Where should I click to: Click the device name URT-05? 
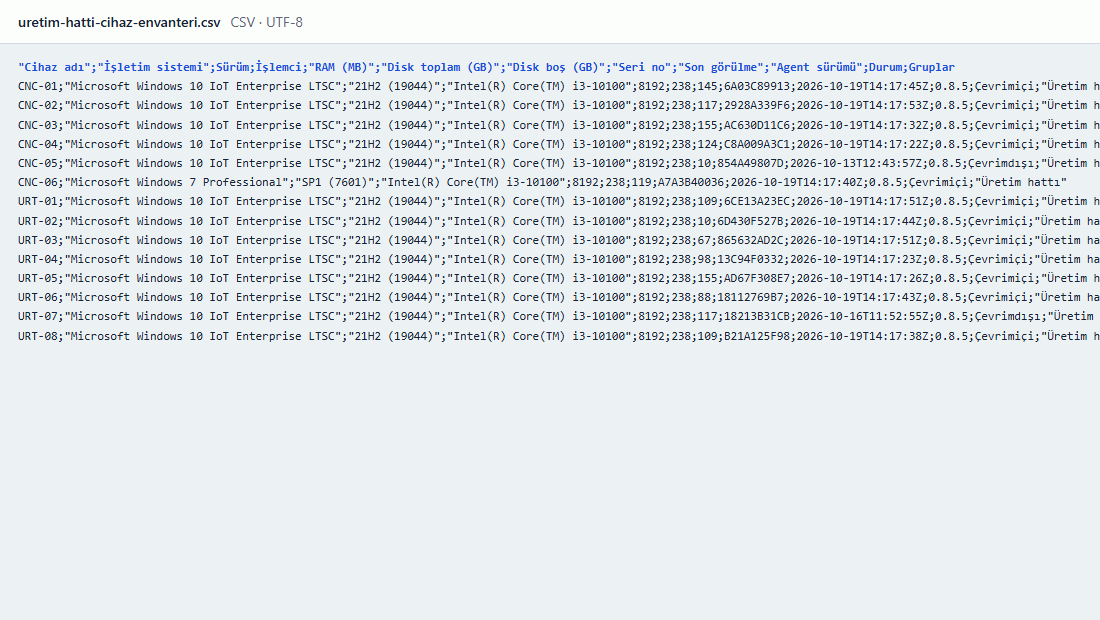click(x=38, y=278)
